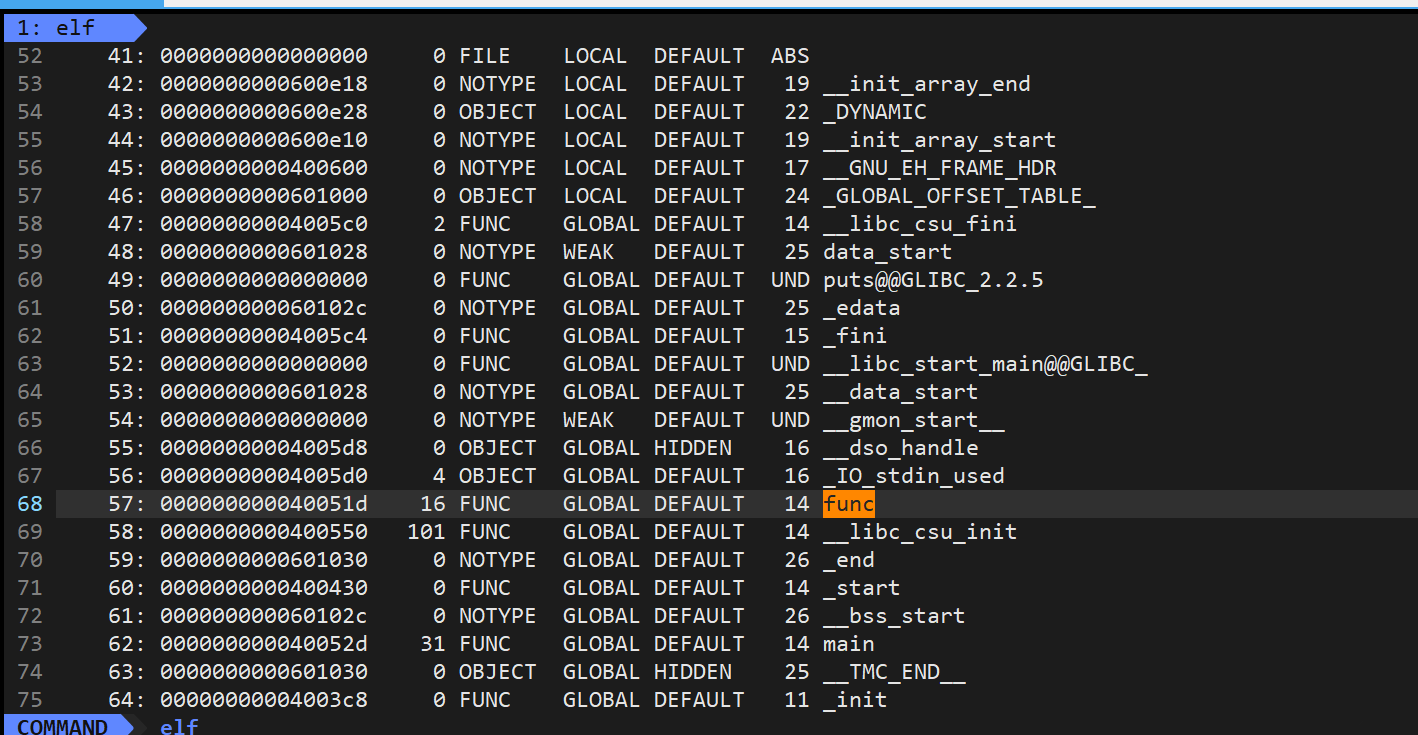Click address "0000000000600e18"
Viewport: 1418px width, 735px height.
(264, 84)
